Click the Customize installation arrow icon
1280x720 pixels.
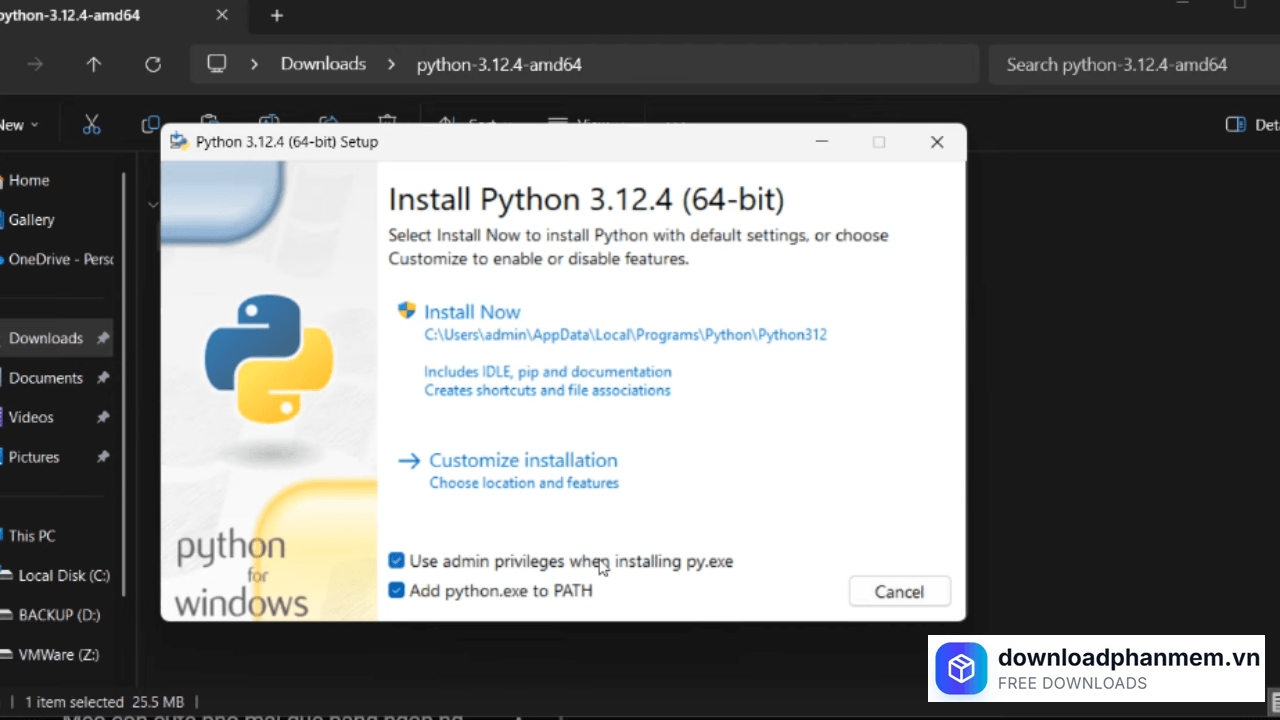point(409,461)
